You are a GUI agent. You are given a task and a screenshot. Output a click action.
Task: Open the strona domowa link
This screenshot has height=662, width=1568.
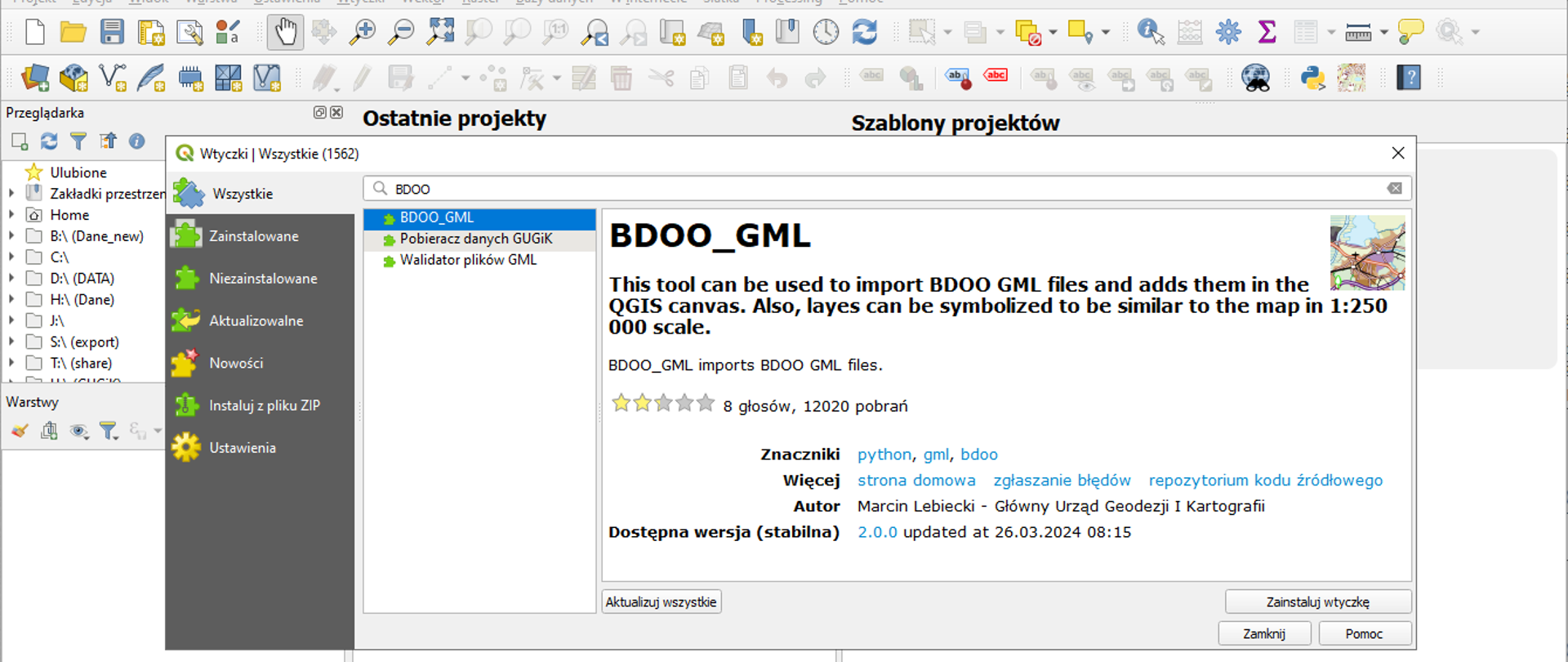tap(915, 481)
